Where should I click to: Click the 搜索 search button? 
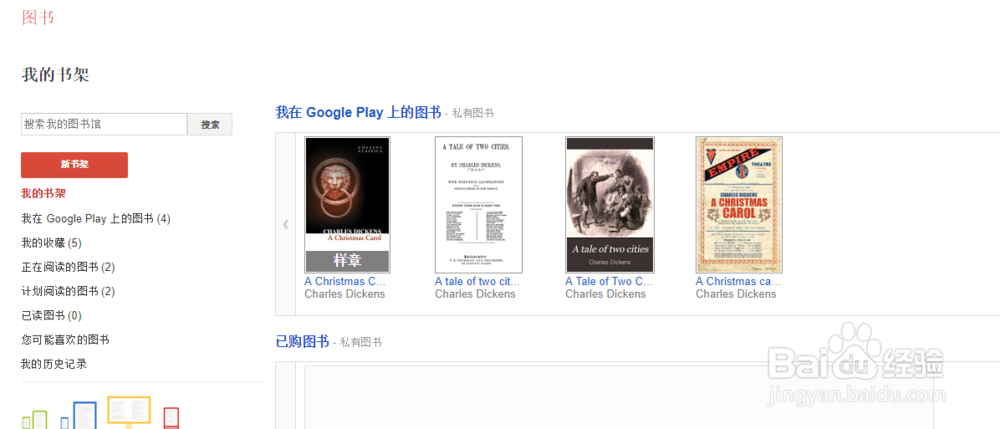(x=210, y=124)
